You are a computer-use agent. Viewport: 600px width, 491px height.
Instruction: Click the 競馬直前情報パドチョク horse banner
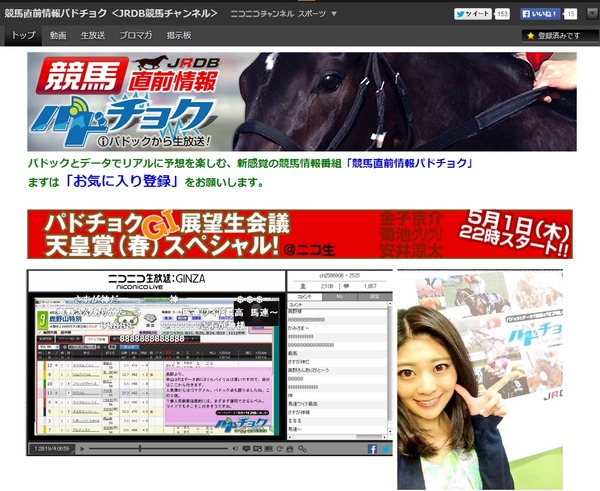[302, 101]
